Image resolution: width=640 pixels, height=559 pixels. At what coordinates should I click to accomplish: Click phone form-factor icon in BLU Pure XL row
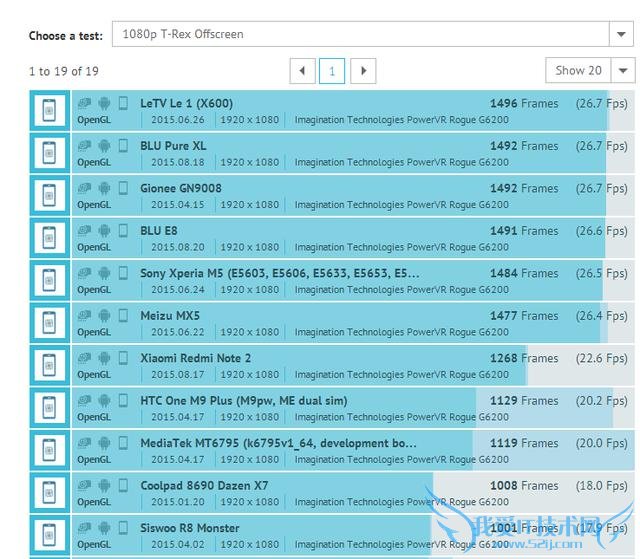123,146
